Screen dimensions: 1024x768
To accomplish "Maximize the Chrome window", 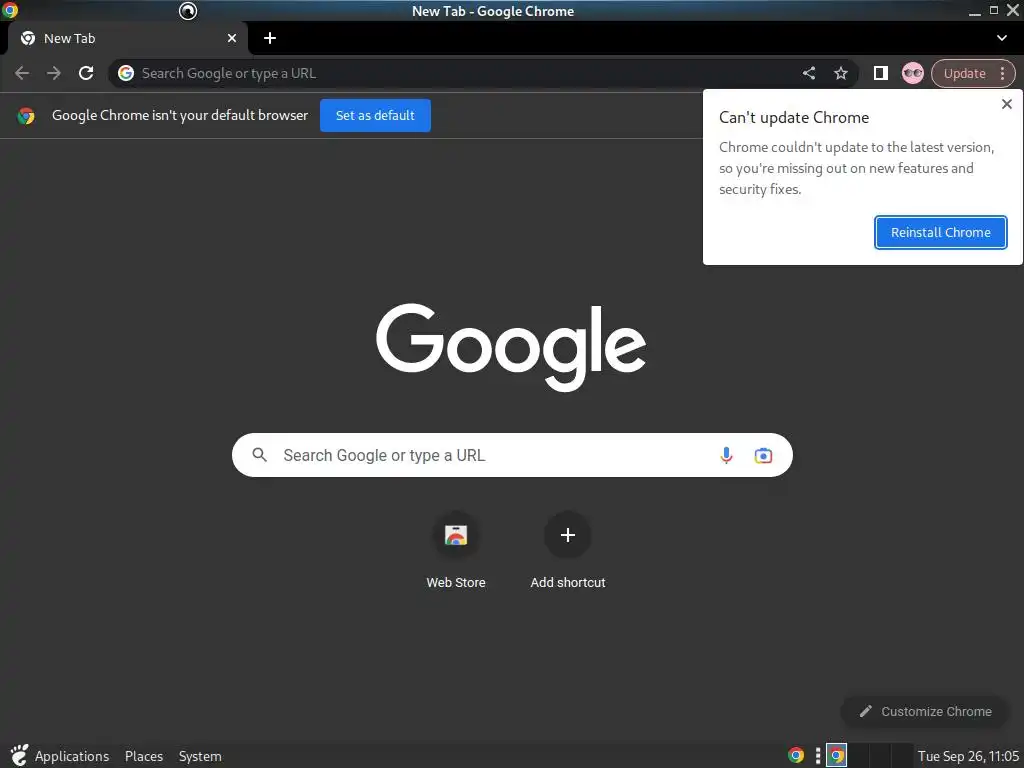I will [x=993, y=10].
